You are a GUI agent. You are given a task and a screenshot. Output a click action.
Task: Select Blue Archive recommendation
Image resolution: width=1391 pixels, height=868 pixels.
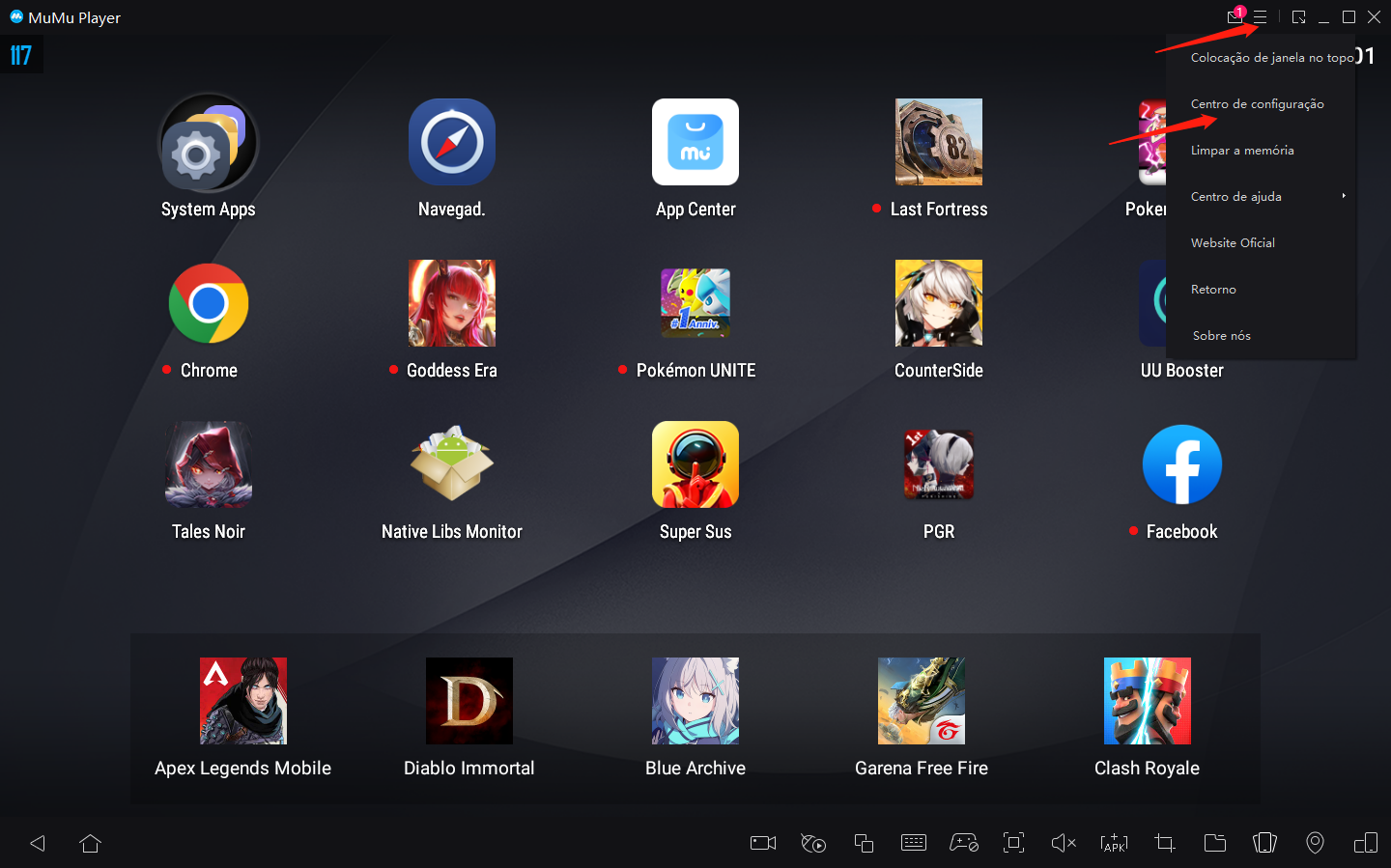pos(695,701)
